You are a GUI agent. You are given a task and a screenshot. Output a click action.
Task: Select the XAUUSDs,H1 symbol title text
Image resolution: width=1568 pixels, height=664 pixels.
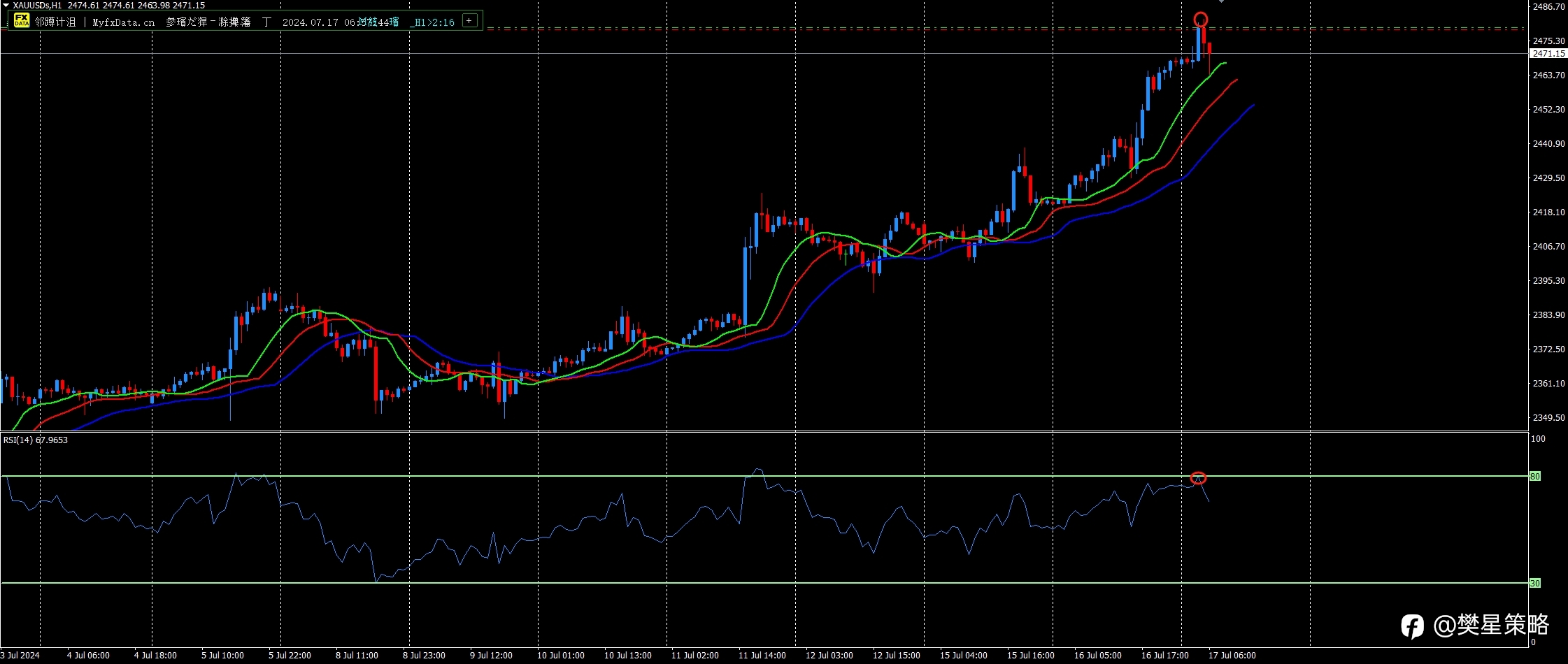point(37,6)
